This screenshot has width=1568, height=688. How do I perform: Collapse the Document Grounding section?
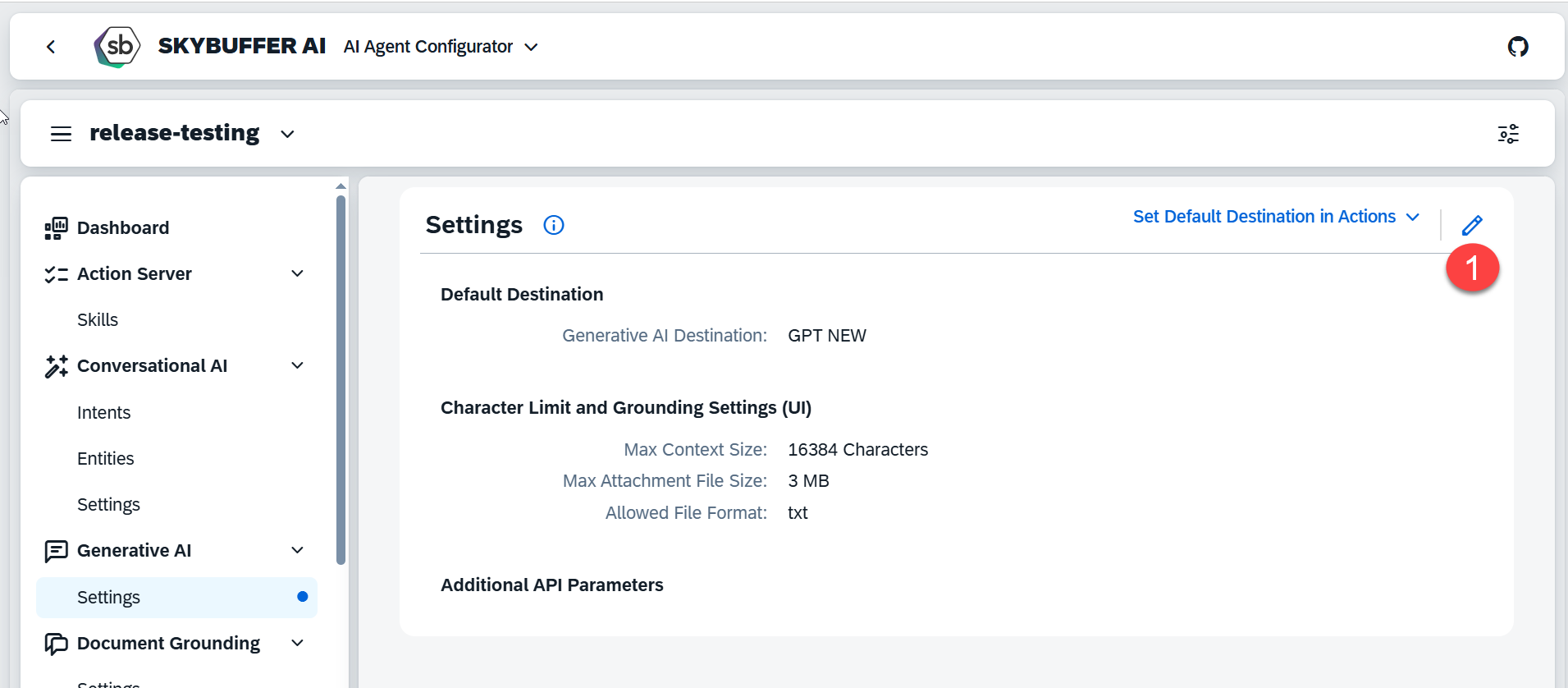point(297,643)
